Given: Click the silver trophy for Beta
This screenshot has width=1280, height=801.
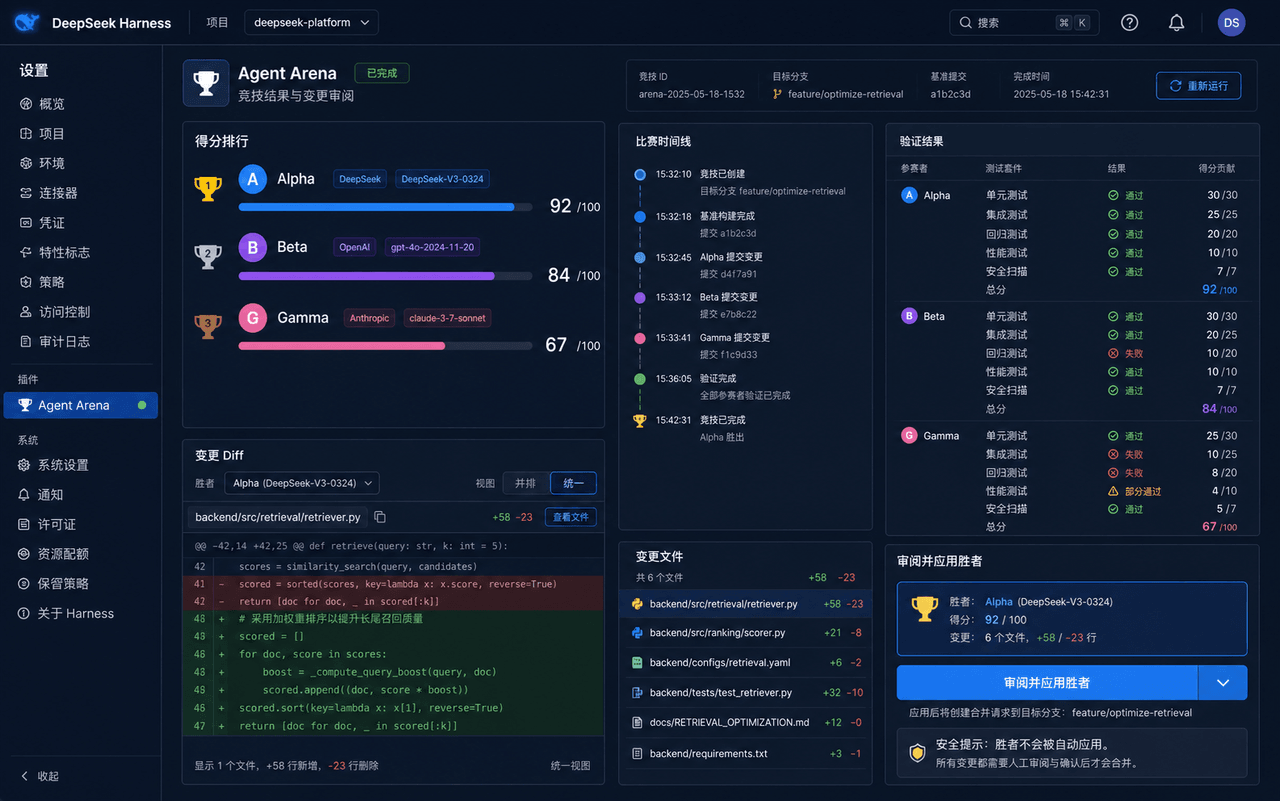Looking at the screenshot, I should coord(208,256).
